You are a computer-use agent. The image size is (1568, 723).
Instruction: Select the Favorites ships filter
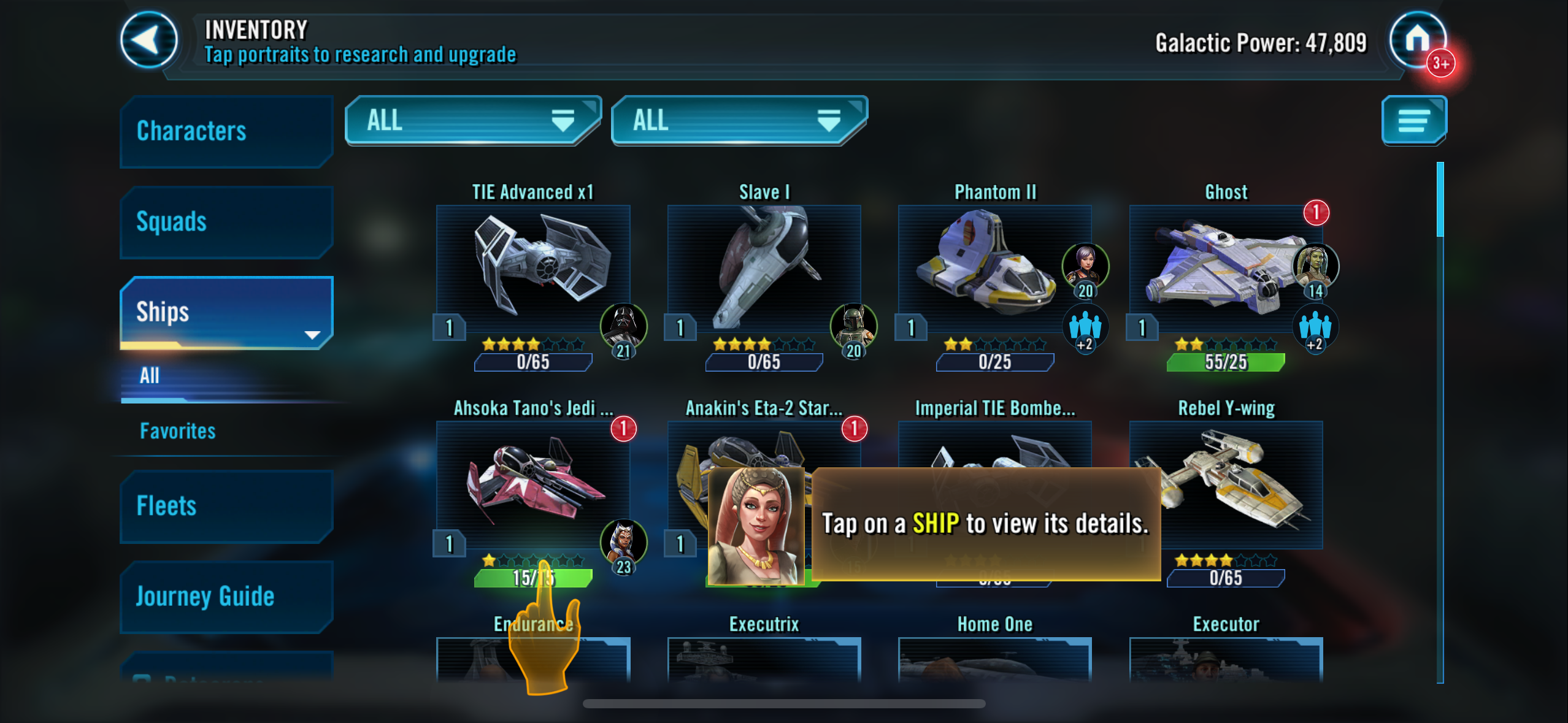tap(178, 431)
